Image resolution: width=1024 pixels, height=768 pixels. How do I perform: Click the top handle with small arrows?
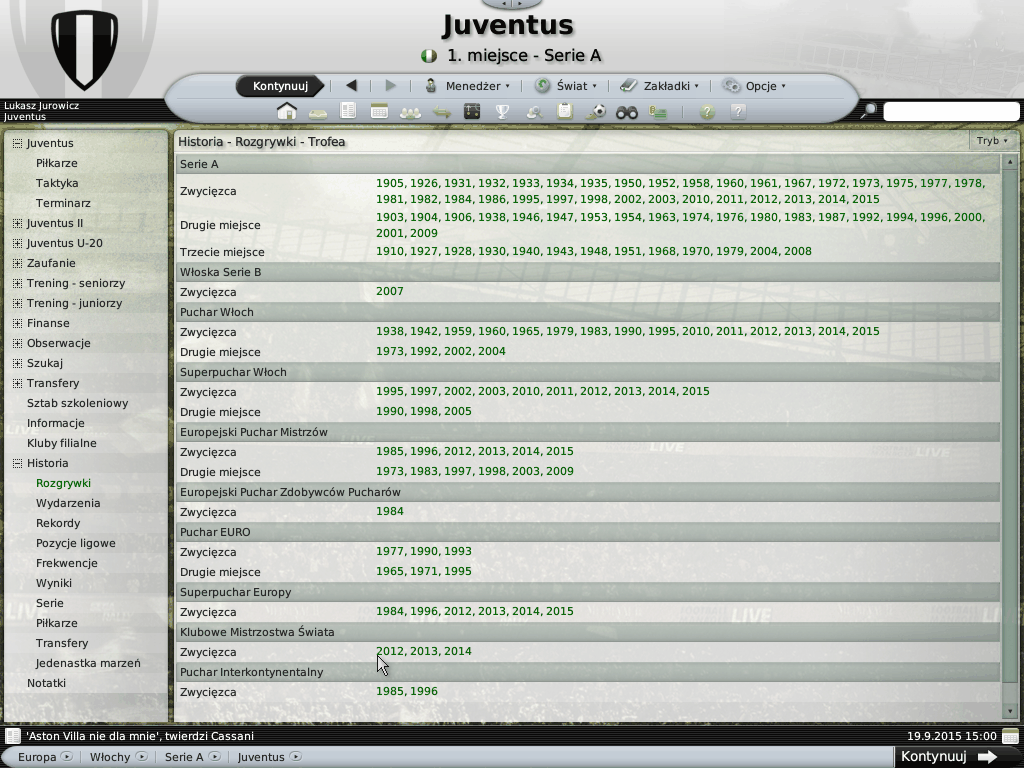(511, 4)
